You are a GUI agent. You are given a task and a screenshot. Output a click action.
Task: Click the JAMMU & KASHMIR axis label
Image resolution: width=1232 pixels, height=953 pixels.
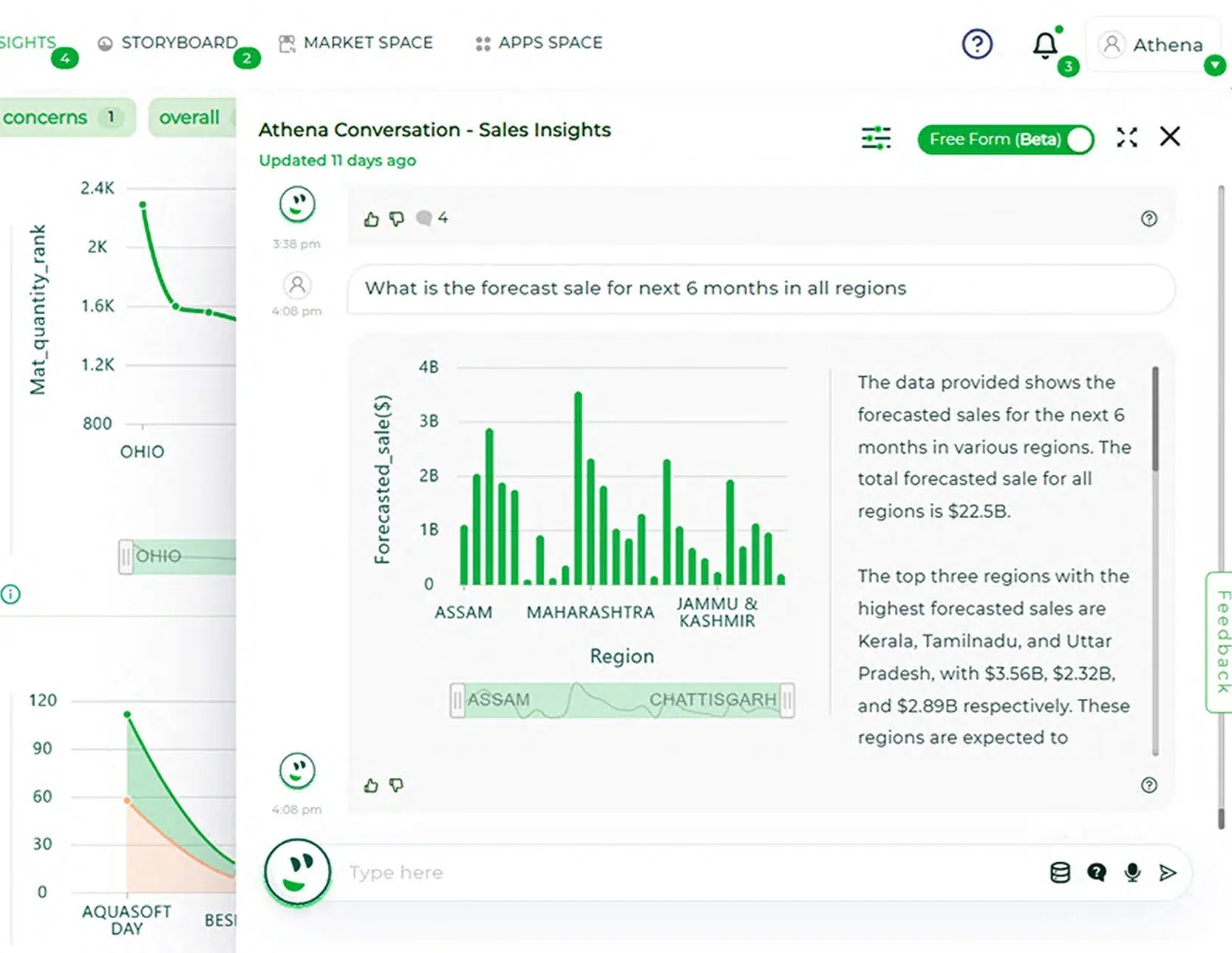(x=717, y=612)
